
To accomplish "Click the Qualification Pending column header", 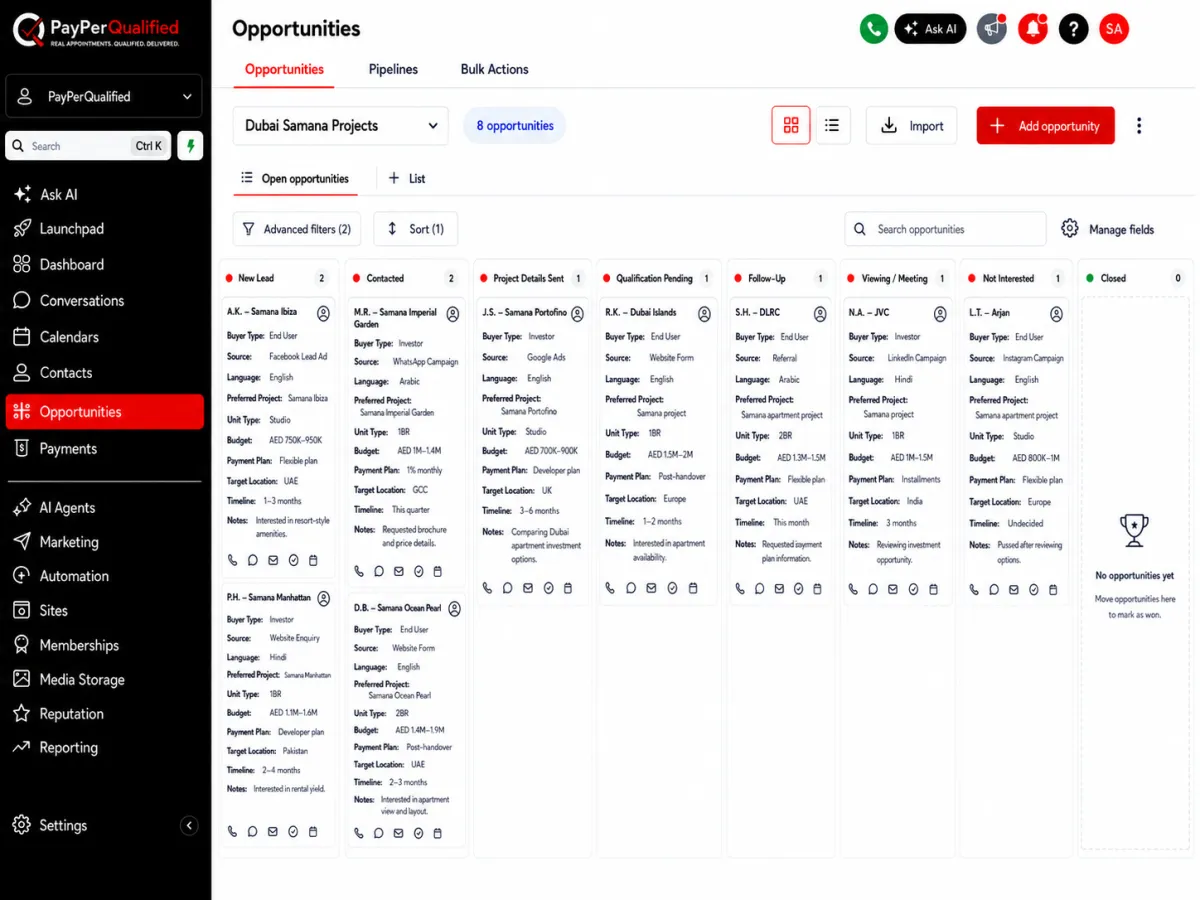I will point(656,278).
